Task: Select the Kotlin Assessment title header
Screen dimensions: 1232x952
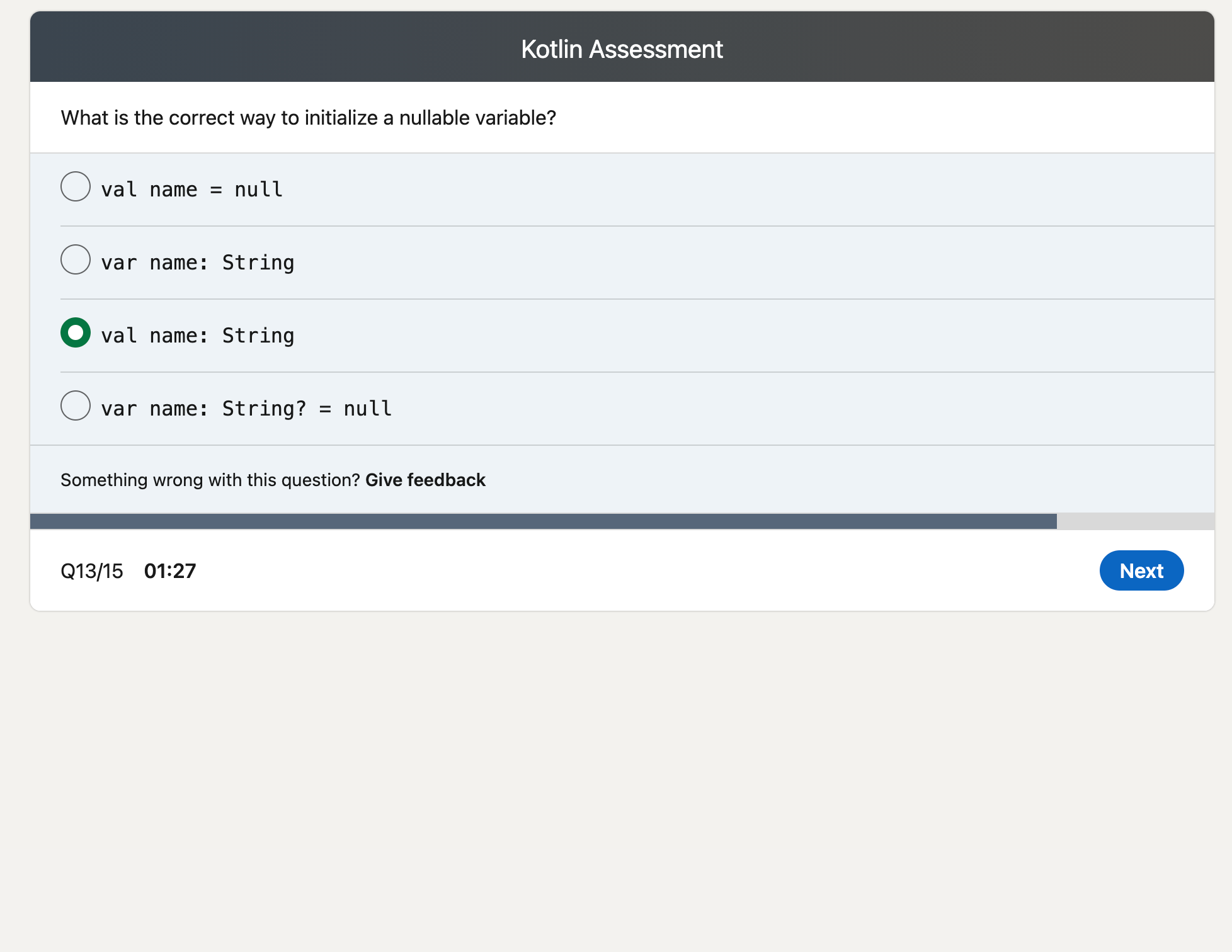Action: pyautogui.click(x=622, y=48)
